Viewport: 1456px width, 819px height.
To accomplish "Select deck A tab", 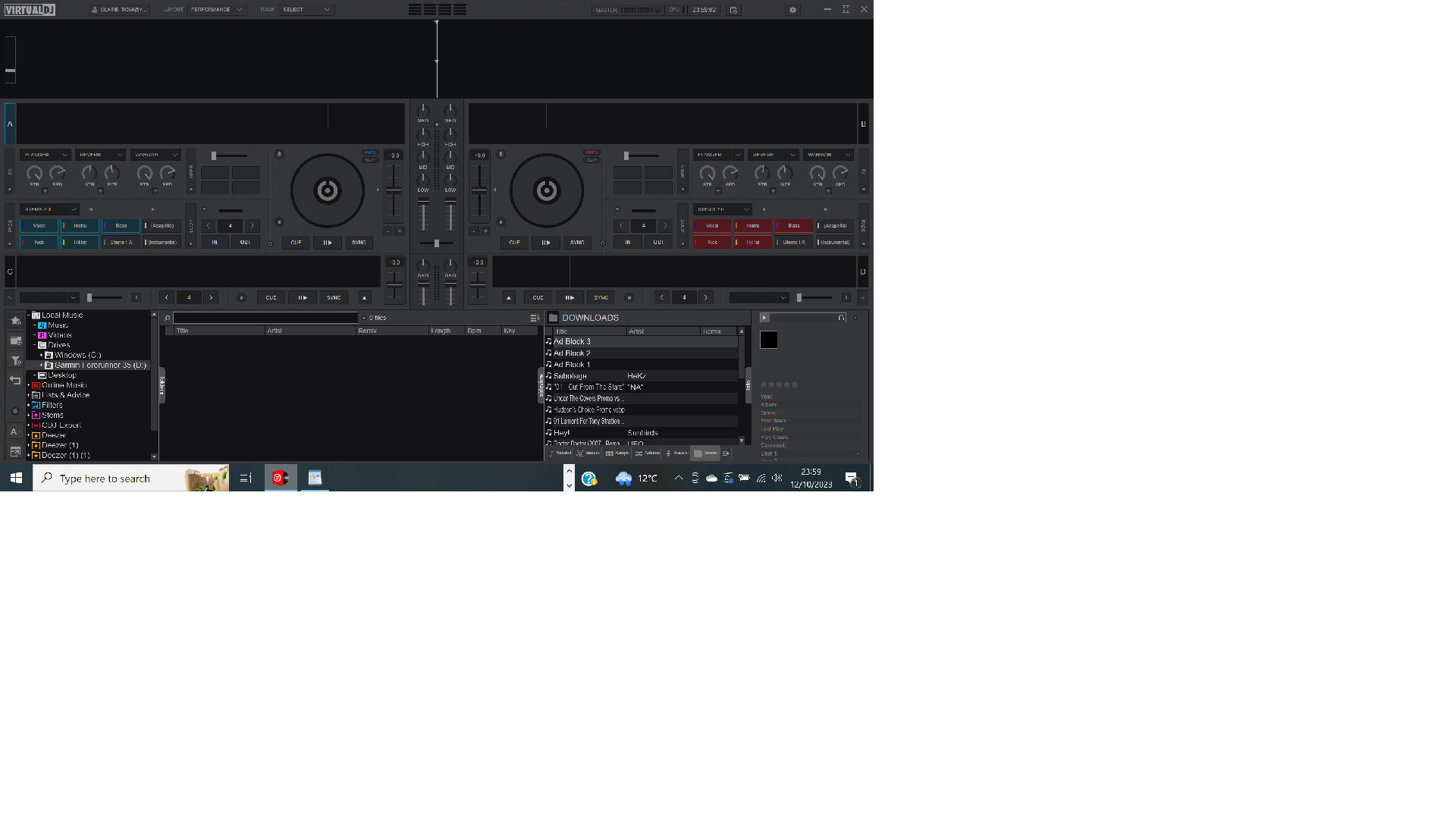I will click(10, 124).
